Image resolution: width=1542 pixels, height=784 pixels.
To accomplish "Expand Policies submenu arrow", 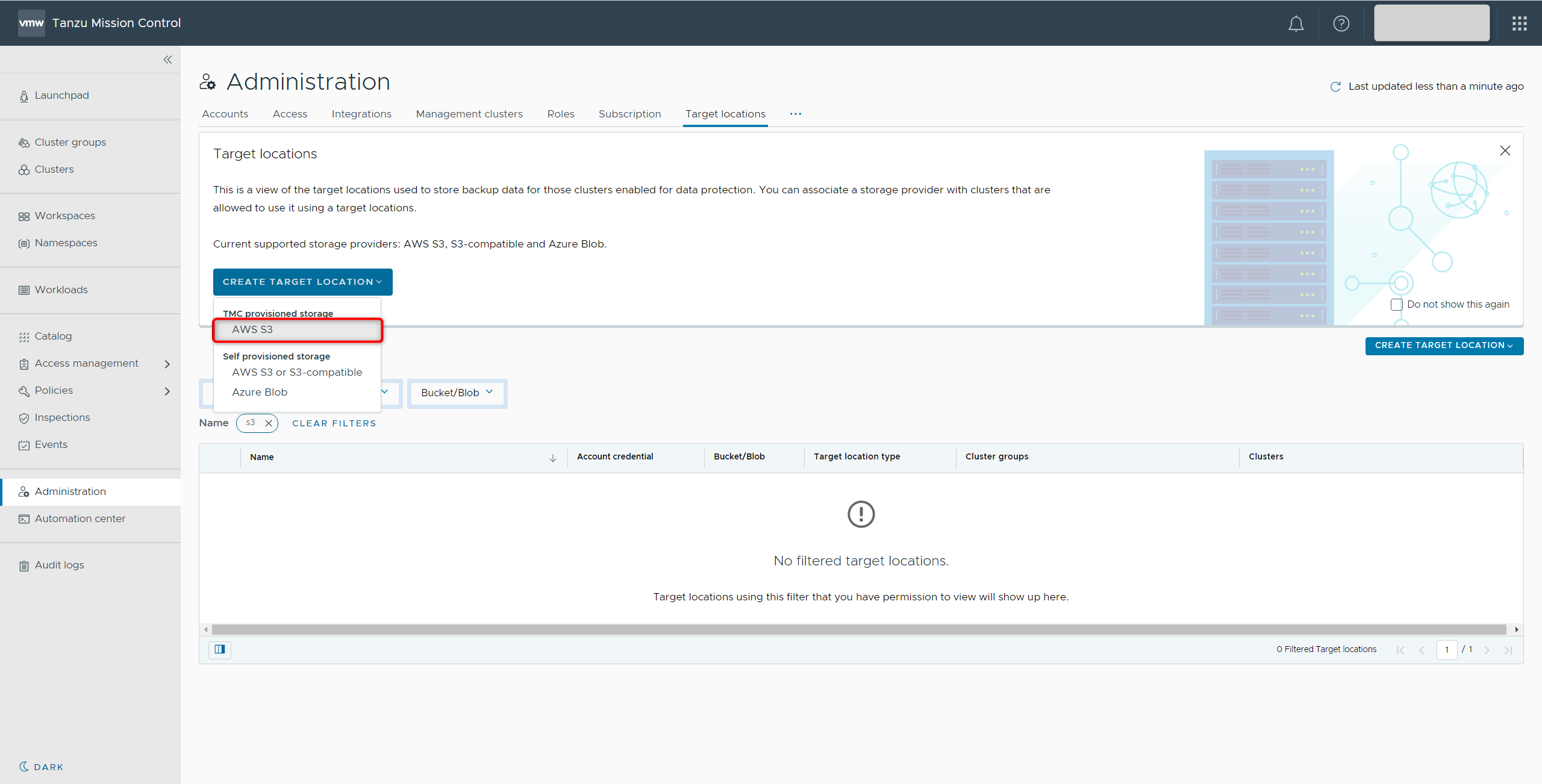I will coord(167,391).
